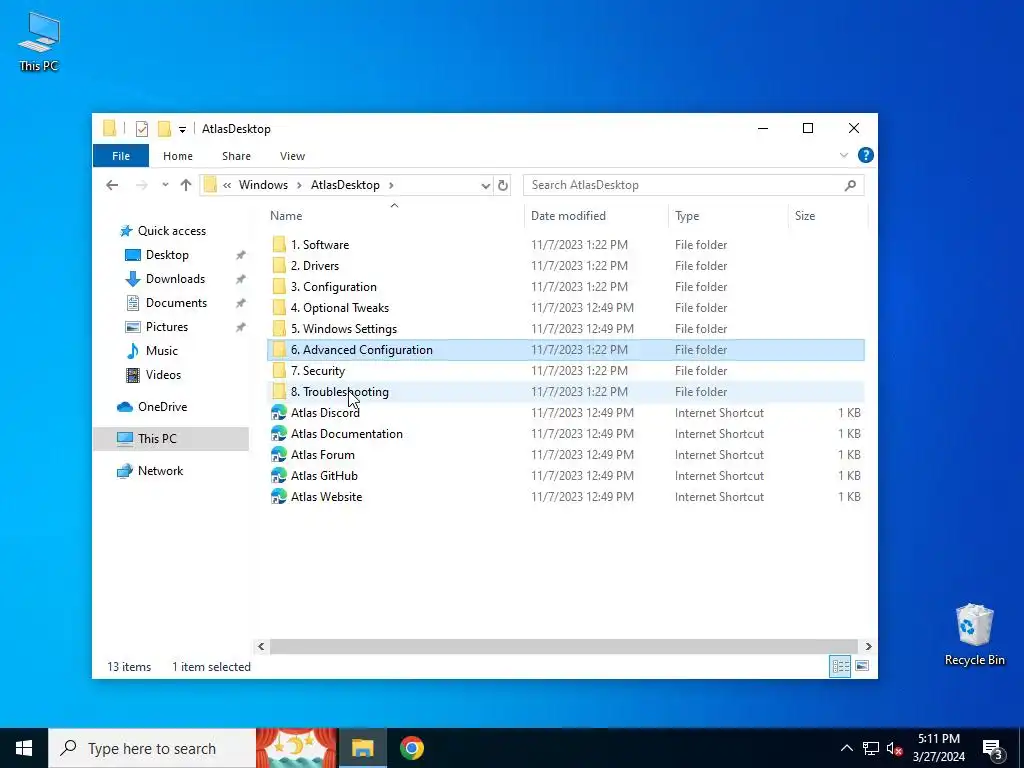Expand the hidden path chevron before the Windows breadcrumb
The image size is (1024, 768).
click(x=227, y=185)
